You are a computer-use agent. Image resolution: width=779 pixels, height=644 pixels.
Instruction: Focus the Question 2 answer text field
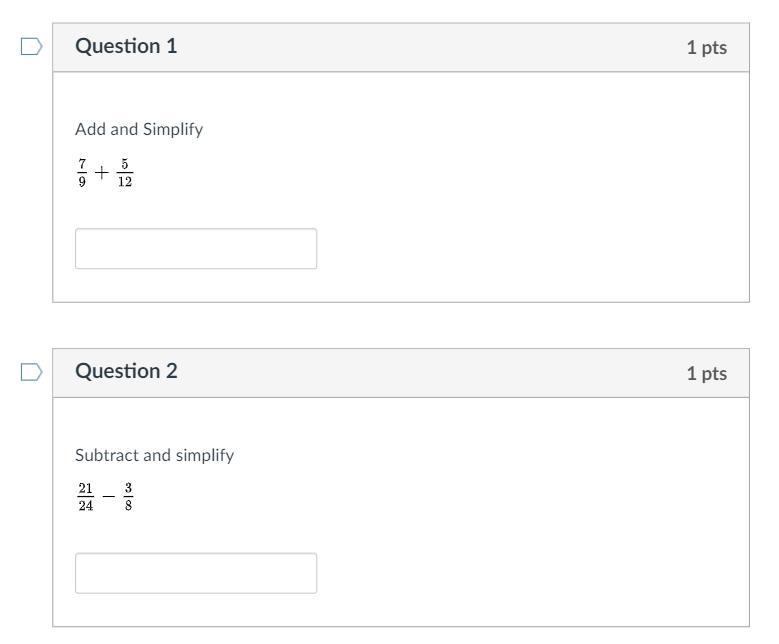[196, 574]
